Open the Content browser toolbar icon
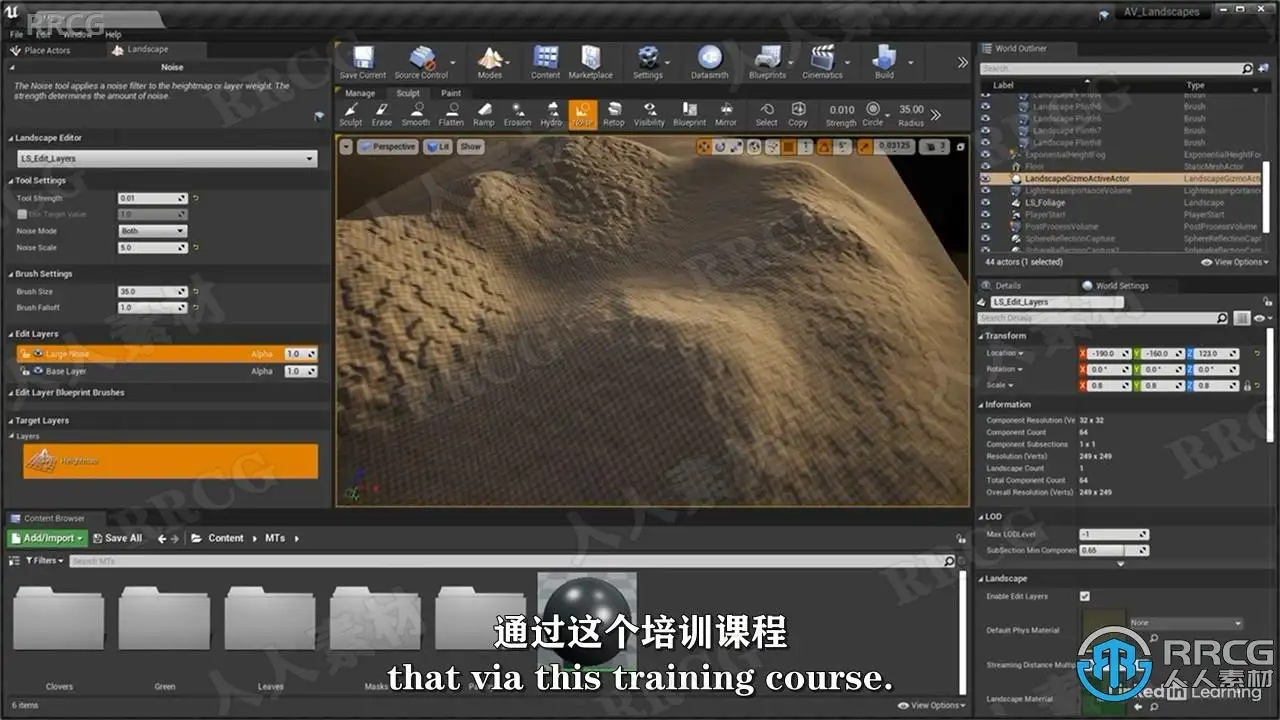This screenshot has height=720, width=1280. pos(545,61)
